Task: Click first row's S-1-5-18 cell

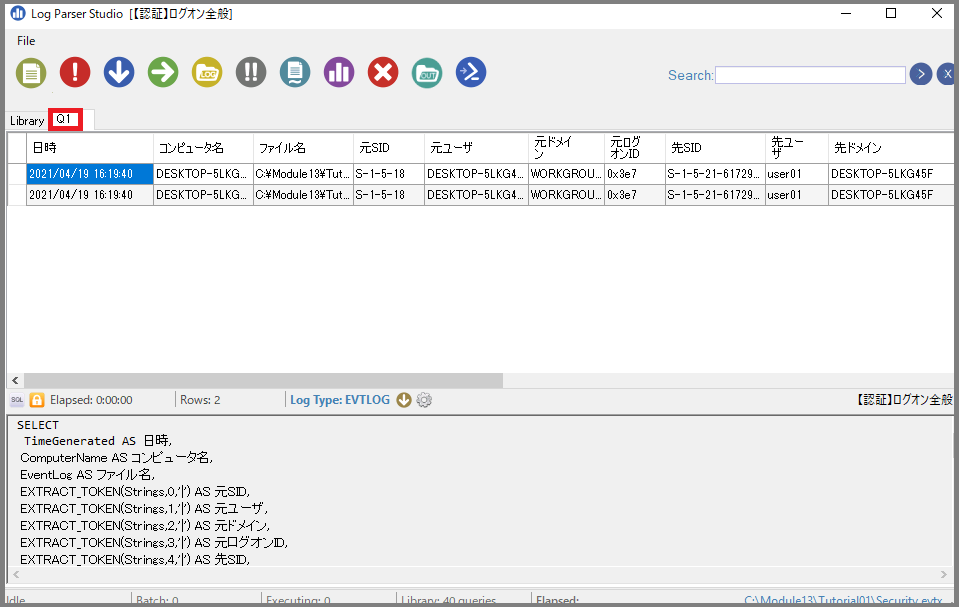Action: click(x=389, y=174)
